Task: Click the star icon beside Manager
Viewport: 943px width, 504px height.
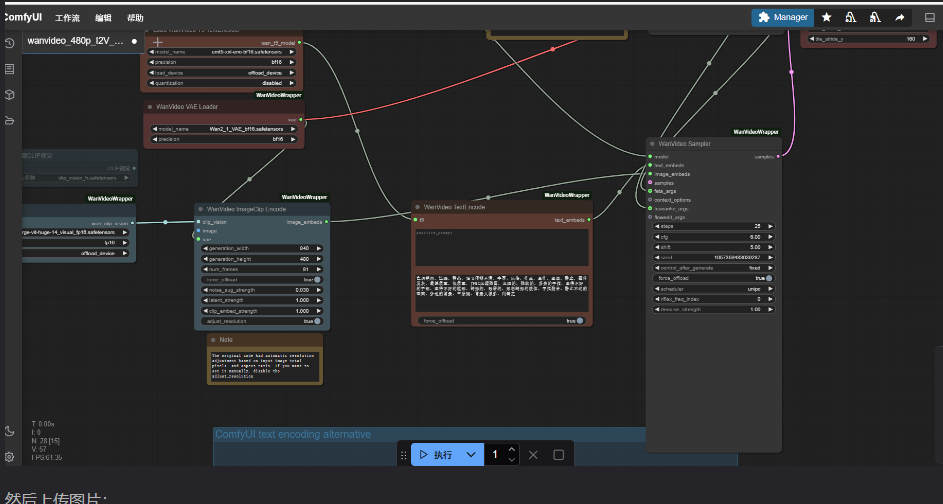Action: 826,17
